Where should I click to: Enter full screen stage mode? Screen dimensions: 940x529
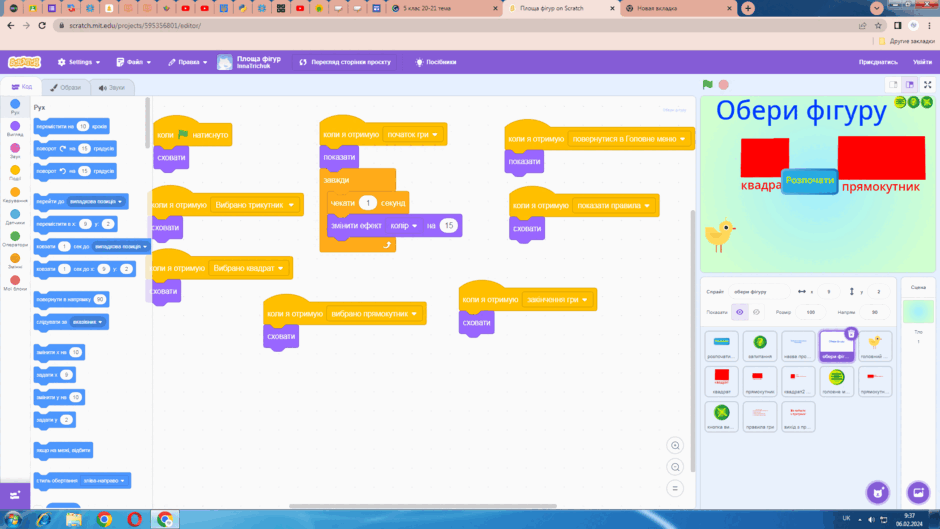pyautogui.click(x=927, y=85)
